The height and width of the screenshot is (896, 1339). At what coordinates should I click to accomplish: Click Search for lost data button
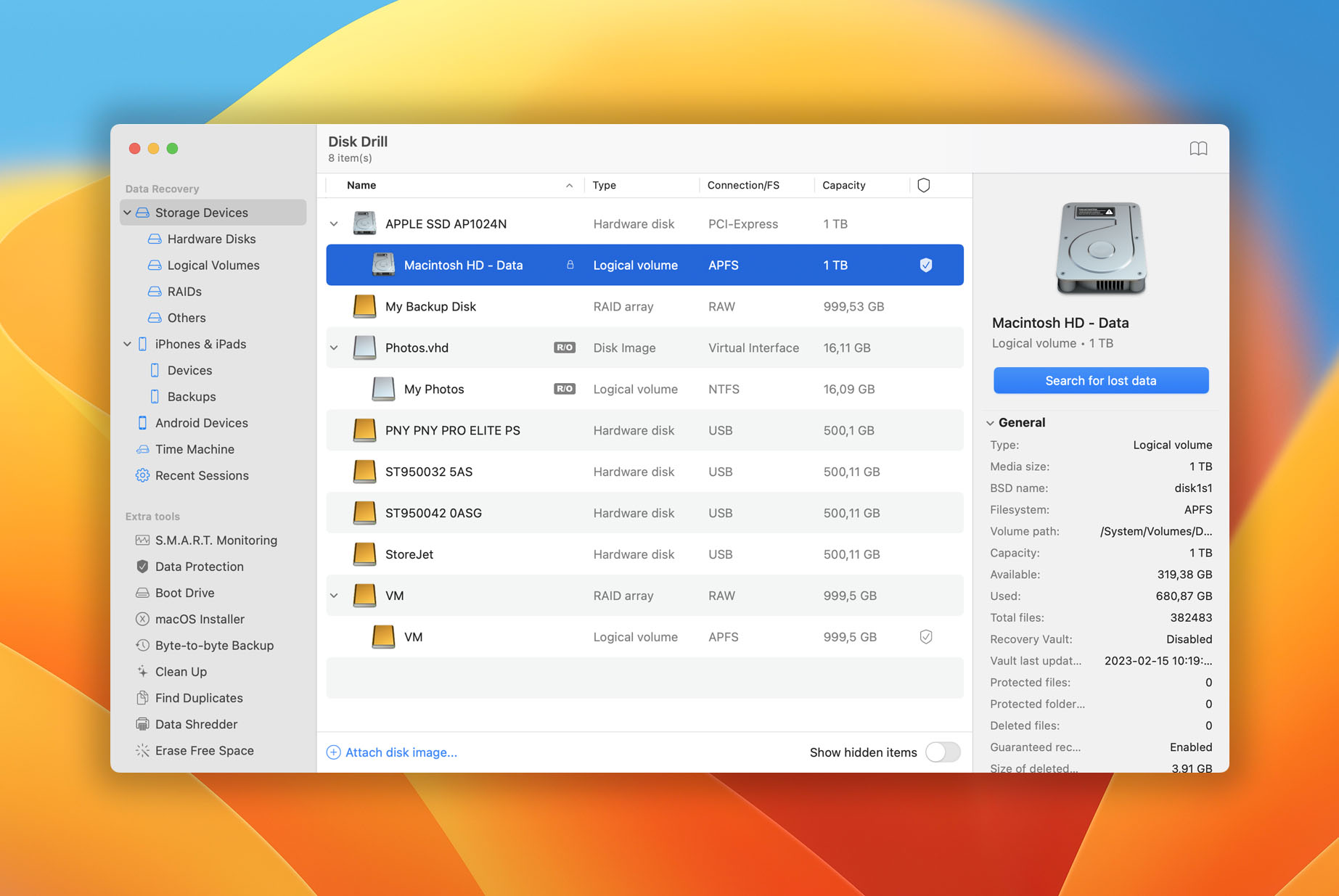[1101, 380]
